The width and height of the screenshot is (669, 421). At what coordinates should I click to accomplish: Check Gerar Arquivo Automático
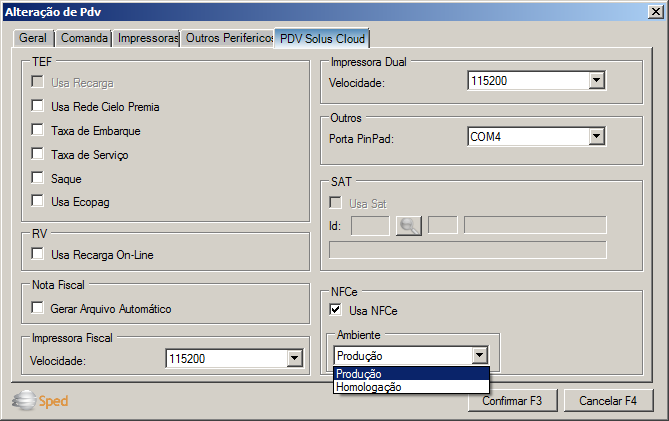pyautogui.click(x=38, y=308)
